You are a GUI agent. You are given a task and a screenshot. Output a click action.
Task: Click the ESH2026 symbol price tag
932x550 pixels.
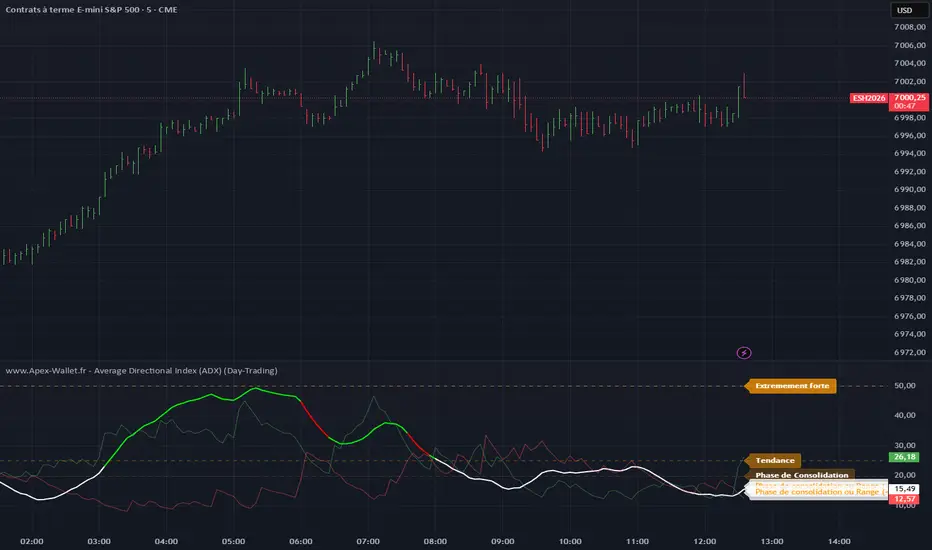tap(866, 98)
